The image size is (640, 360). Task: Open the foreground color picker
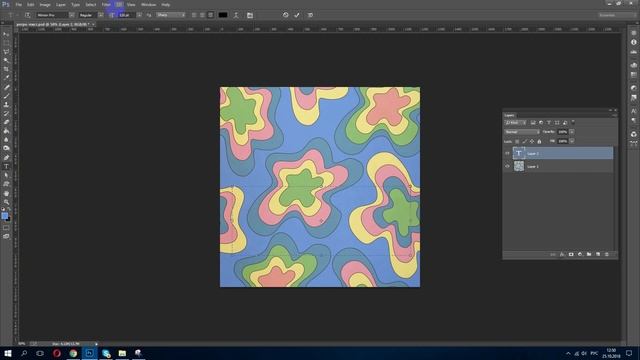(4, 216)
